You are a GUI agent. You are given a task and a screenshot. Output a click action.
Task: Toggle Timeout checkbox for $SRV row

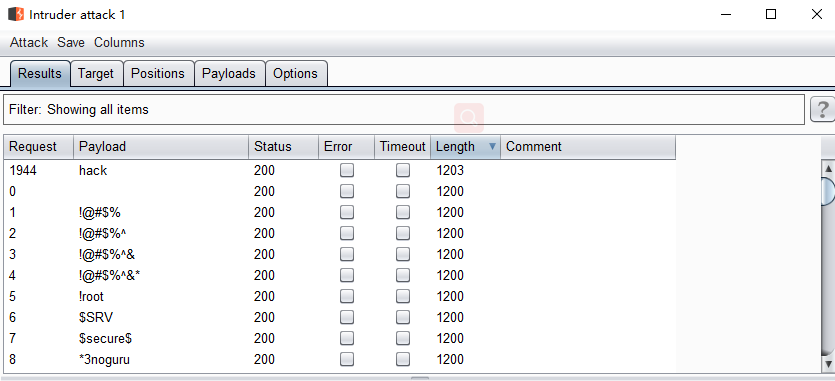[x=403, y=317]
